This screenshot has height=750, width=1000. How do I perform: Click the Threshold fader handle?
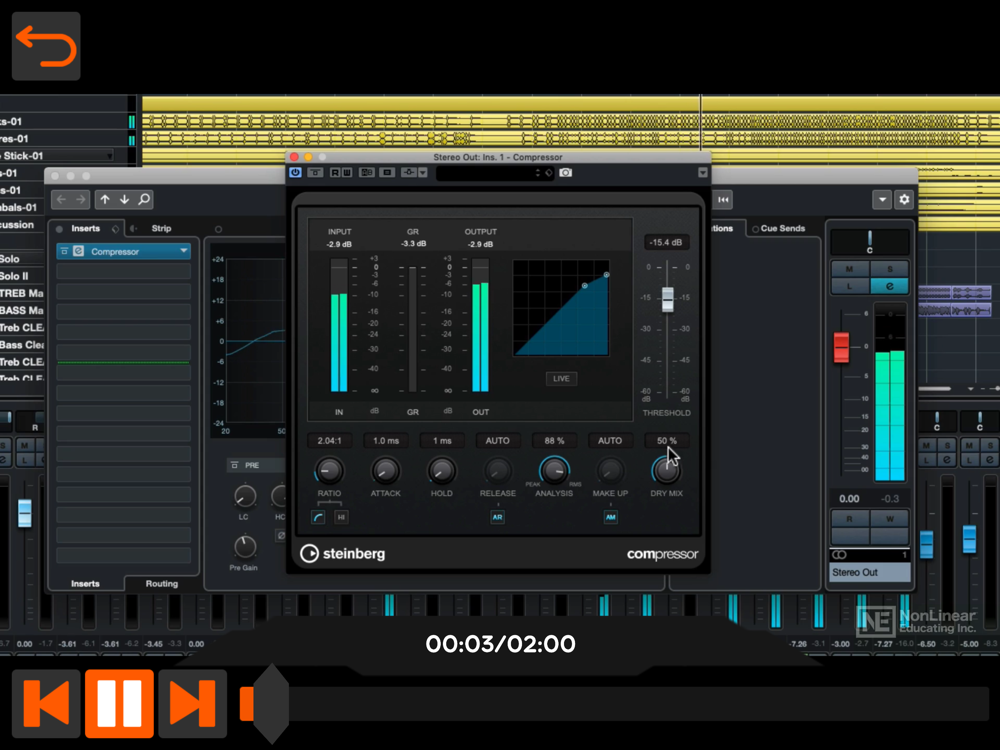click(x=667, y=298)
